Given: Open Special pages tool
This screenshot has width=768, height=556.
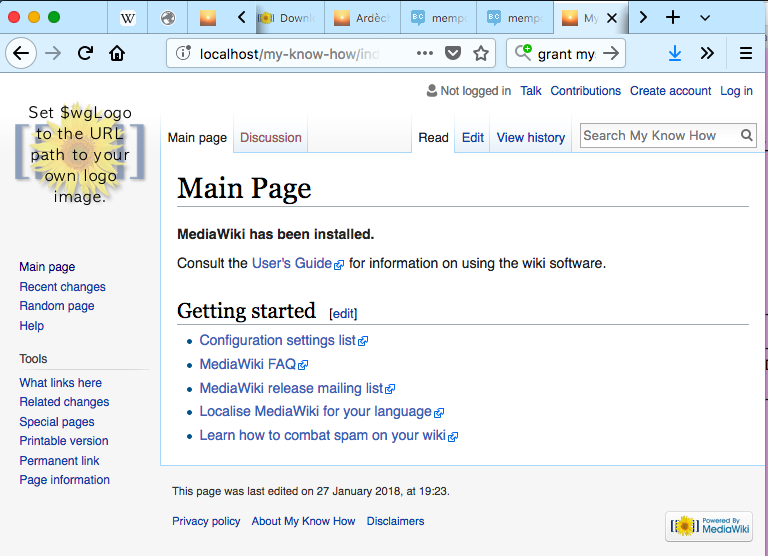Looking at the screenshot, I should tap(57, 422).
